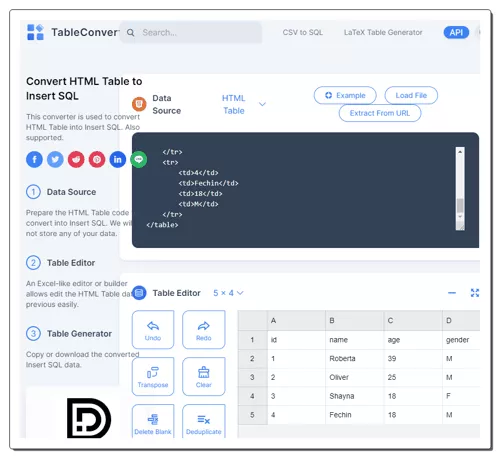Click the Load File button
This screenshot has width=500, height=458.
coord(411,95)
